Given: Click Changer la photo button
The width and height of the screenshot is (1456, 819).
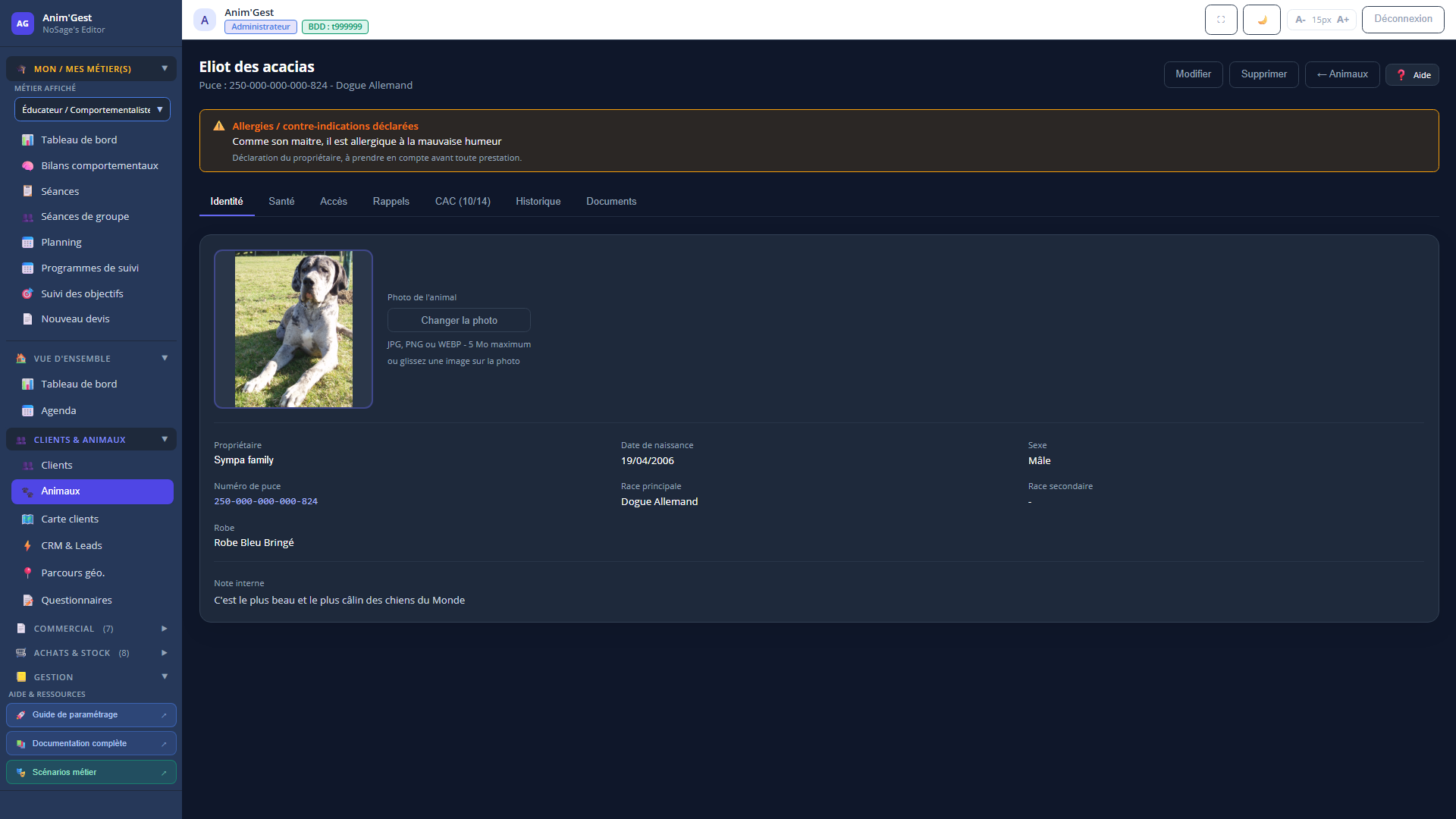Looking at the screenshot, I should click(x=459, y=320).
